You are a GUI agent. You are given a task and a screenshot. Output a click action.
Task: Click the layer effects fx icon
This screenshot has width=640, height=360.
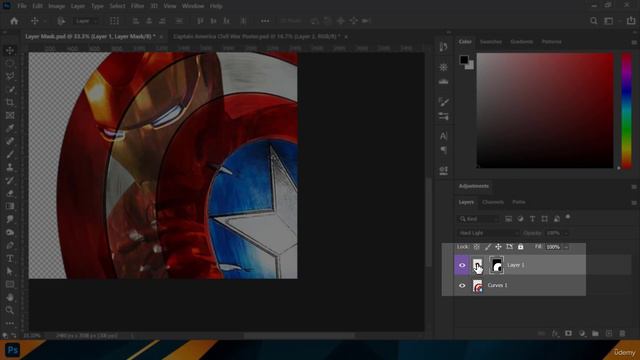pos(555,333)
